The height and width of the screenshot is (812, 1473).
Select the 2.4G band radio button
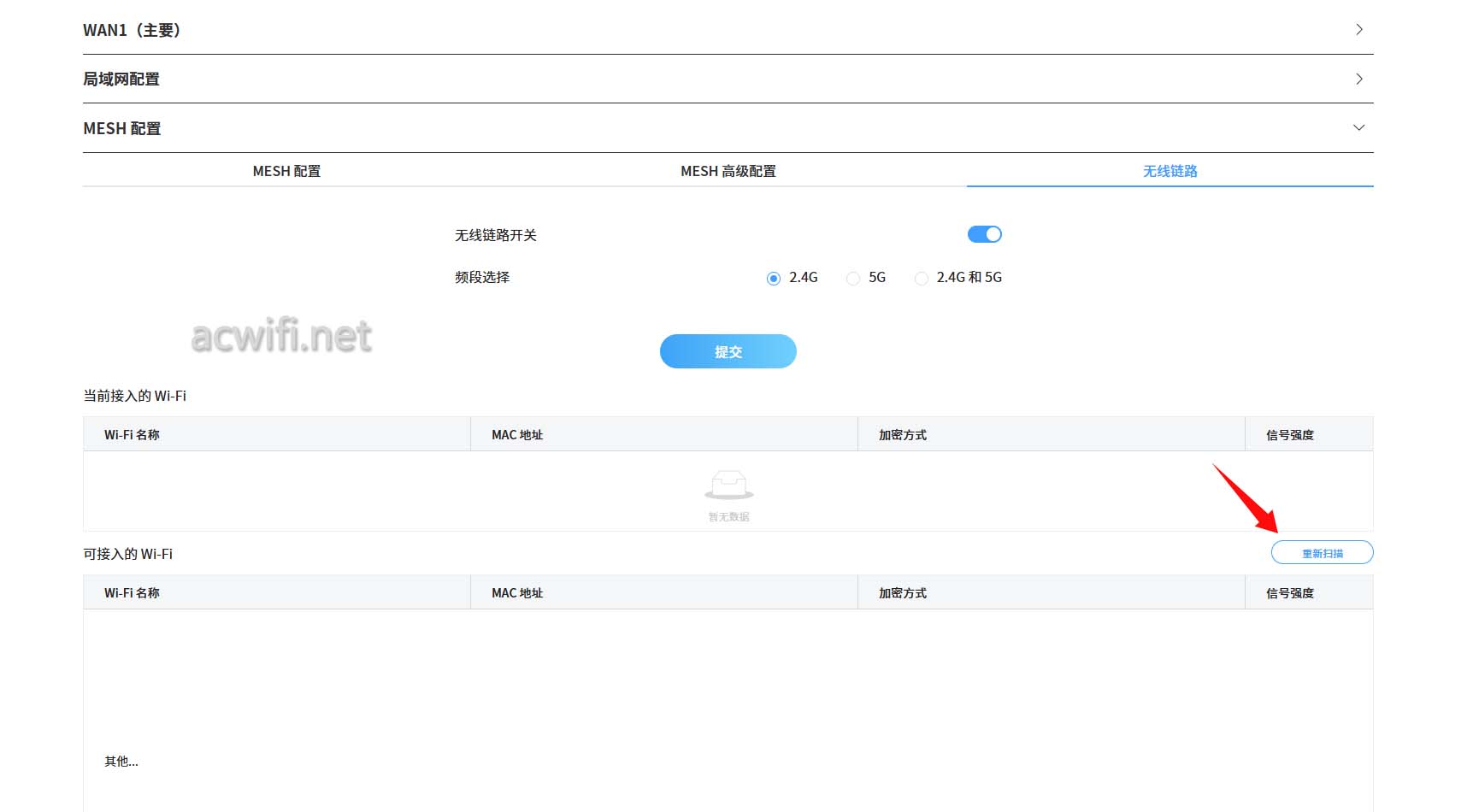coord(774,278)
